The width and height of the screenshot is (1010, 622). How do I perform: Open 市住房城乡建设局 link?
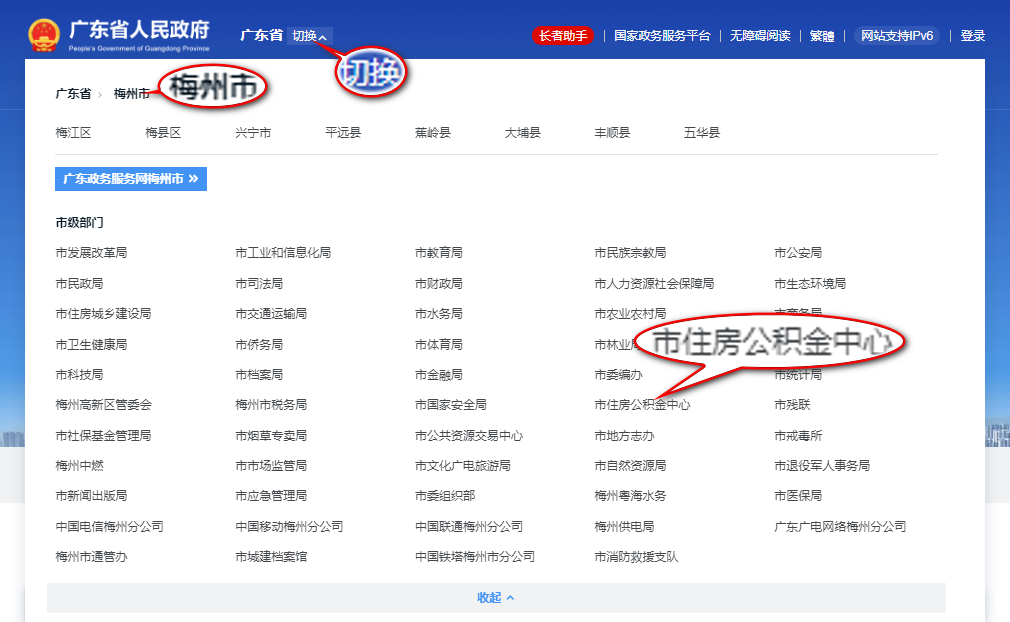tap(103, 314)
